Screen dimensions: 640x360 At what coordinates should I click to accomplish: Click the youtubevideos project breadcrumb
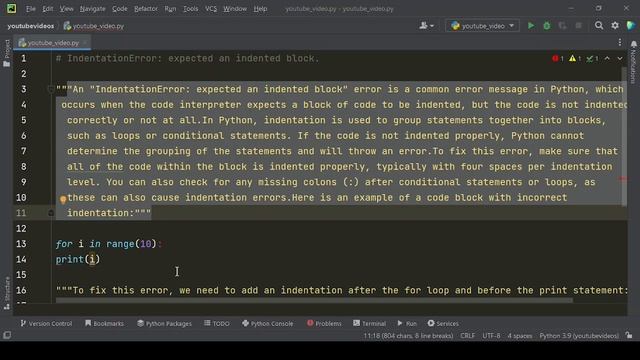click(31, 26)
